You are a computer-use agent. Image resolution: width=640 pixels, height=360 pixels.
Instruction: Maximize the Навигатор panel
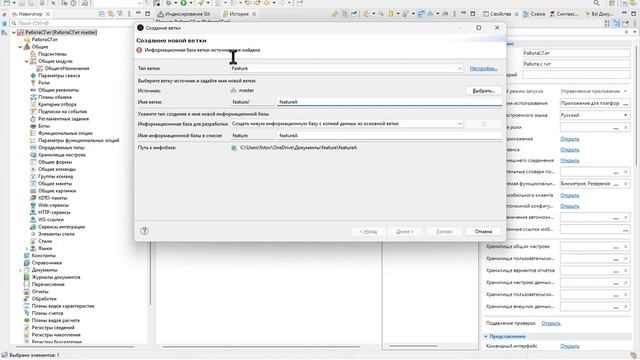click(147, 14)
